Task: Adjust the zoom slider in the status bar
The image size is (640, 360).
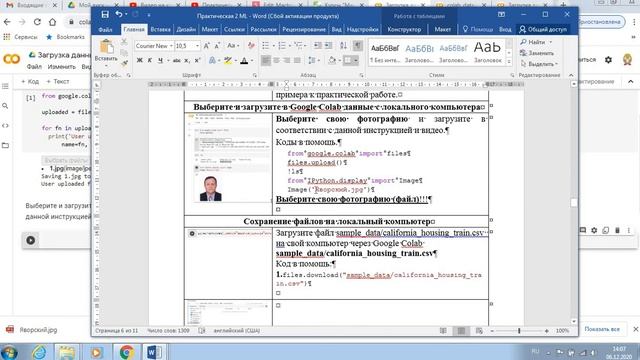Action: pyautogui.click(x=519, y=331)
